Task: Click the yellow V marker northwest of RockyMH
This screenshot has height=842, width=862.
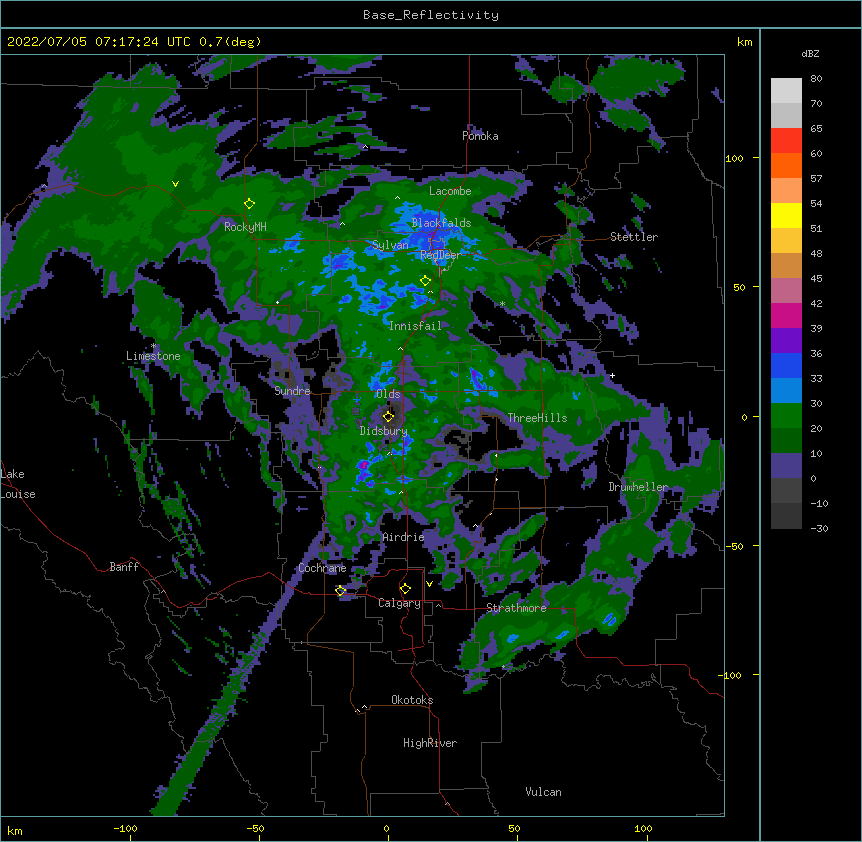Action: tap(175, 184)
